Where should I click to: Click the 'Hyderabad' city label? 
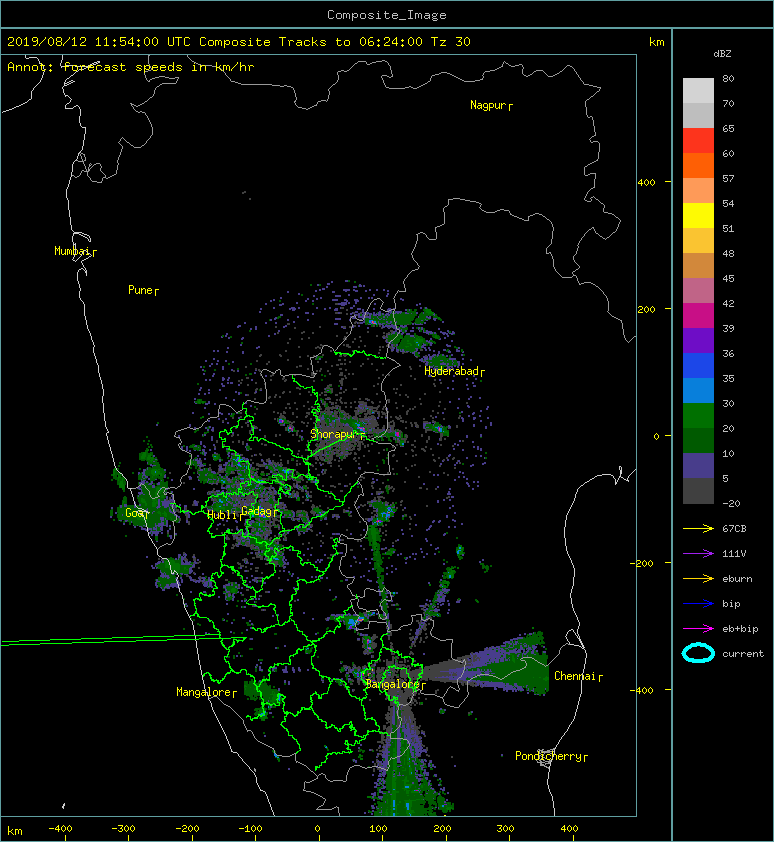[451, 371]
